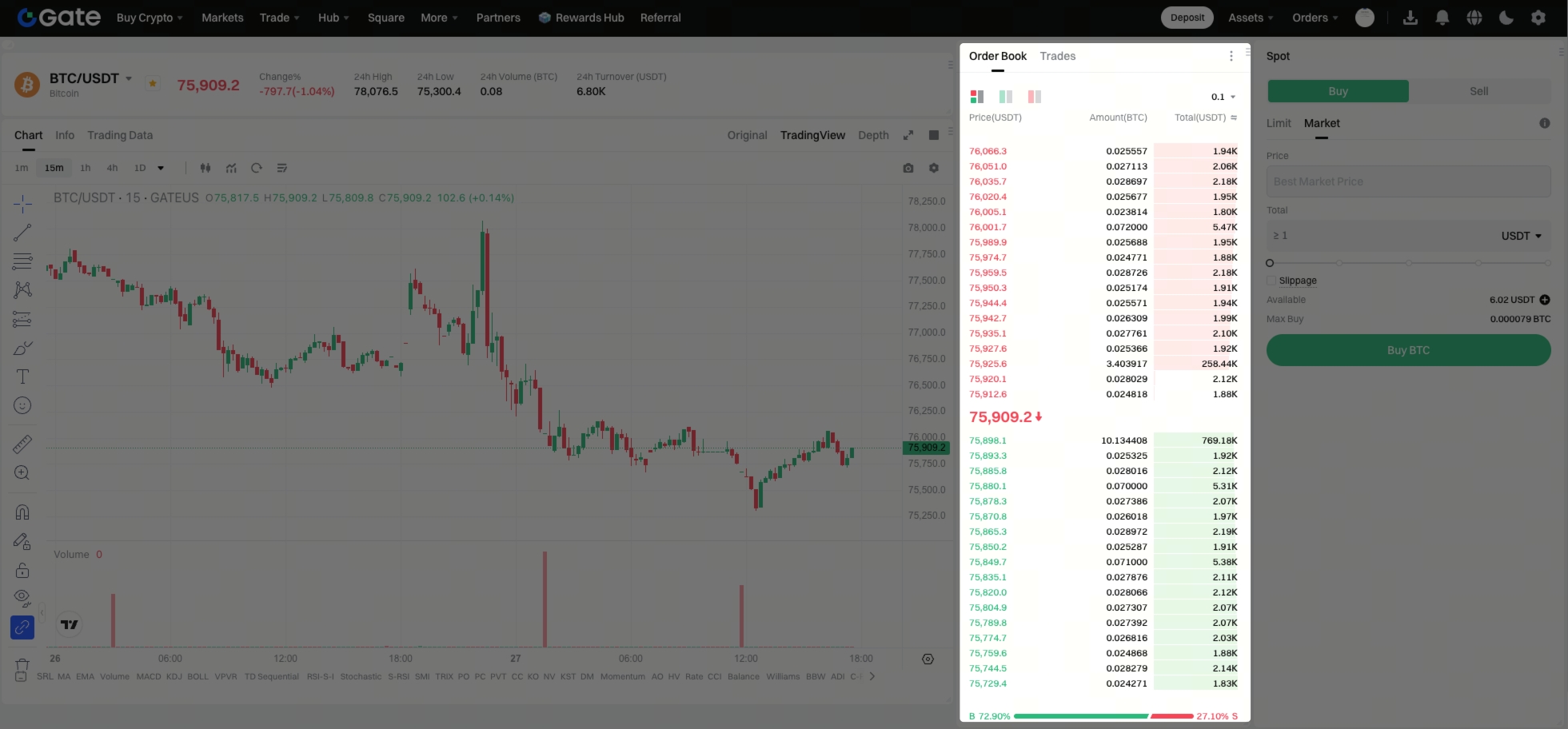Open the emoji sticker tool
This screenshot has height=729, width=1568.
click(x=22, y=405)
